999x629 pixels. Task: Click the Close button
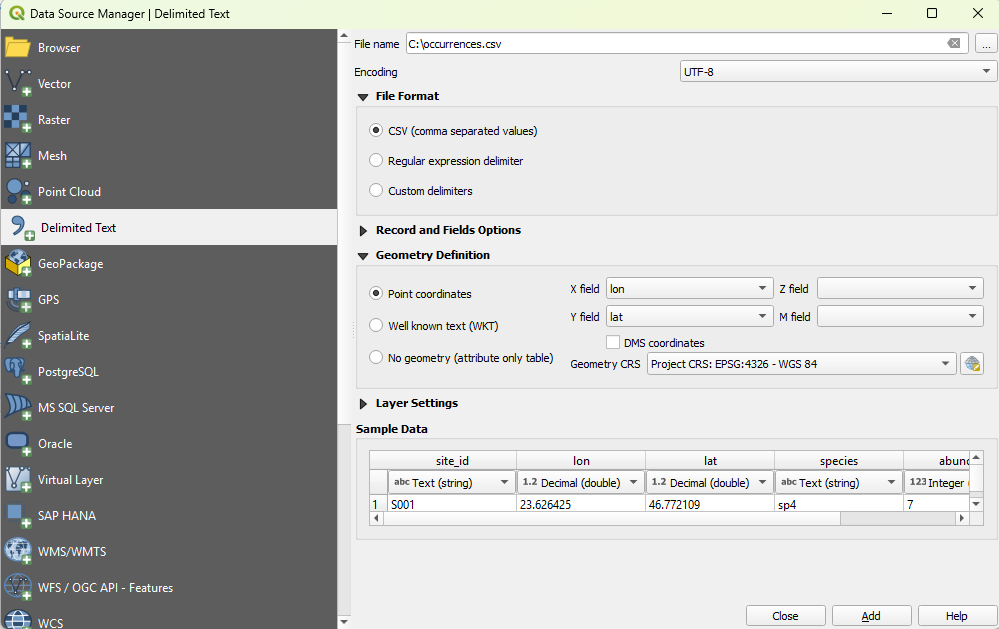pos(785,616)
